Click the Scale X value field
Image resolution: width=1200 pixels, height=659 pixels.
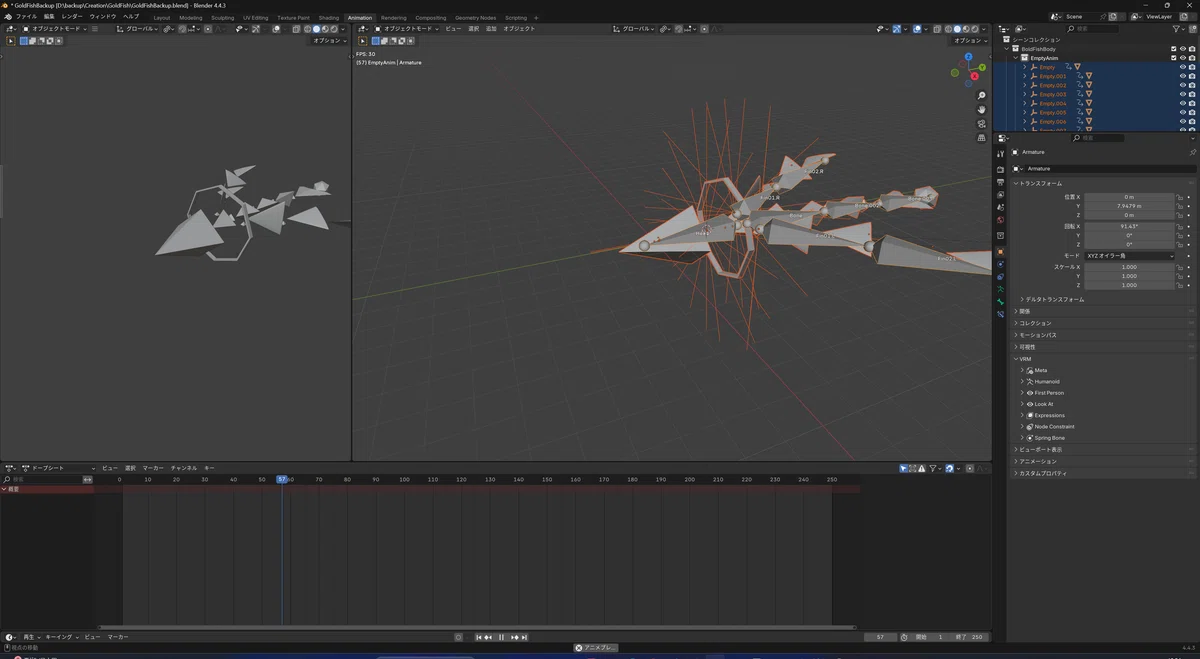[1129, 267]
